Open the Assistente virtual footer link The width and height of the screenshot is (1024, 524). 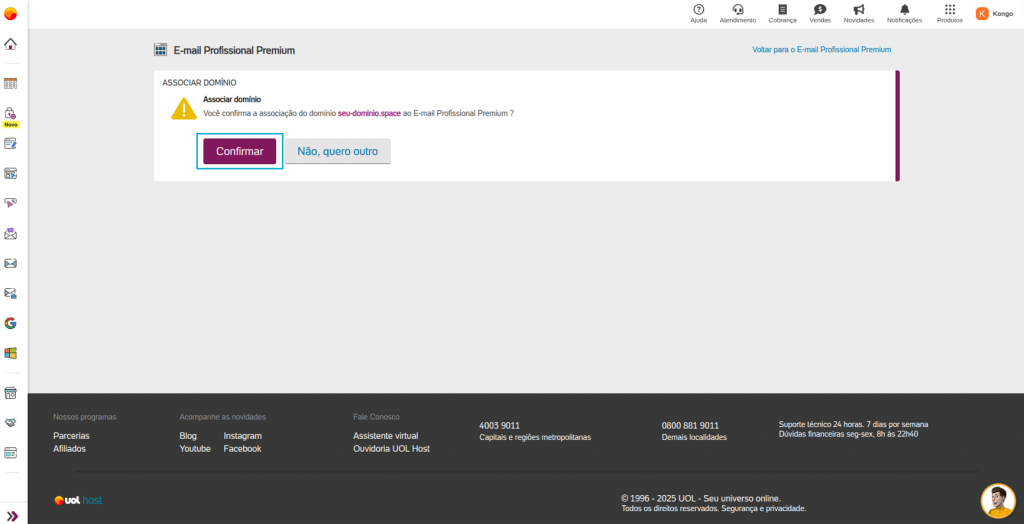(x=386, y=436)
